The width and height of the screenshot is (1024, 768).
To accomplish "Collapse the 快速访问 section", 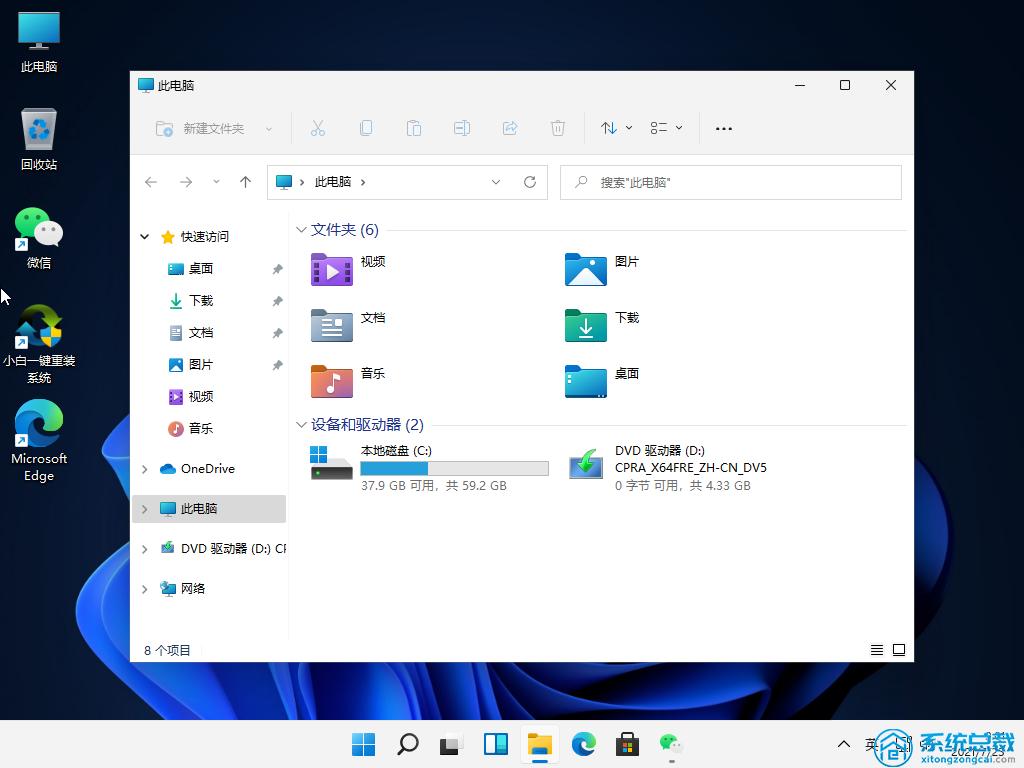I will click(x=144, y=237).
